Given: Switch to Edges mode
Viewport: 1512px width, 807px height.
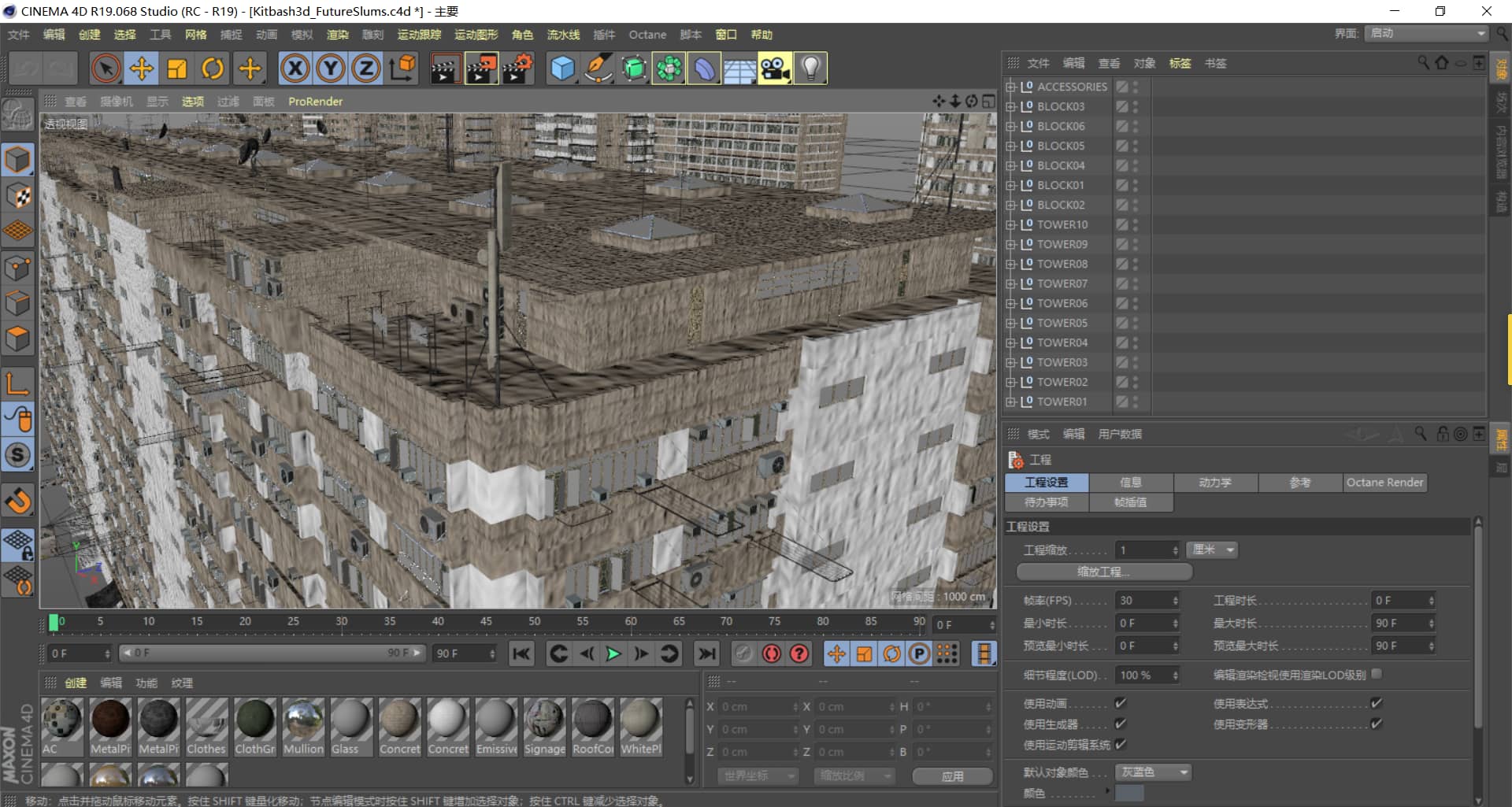Looking at the screenshot, I should [x=17, y=304].
